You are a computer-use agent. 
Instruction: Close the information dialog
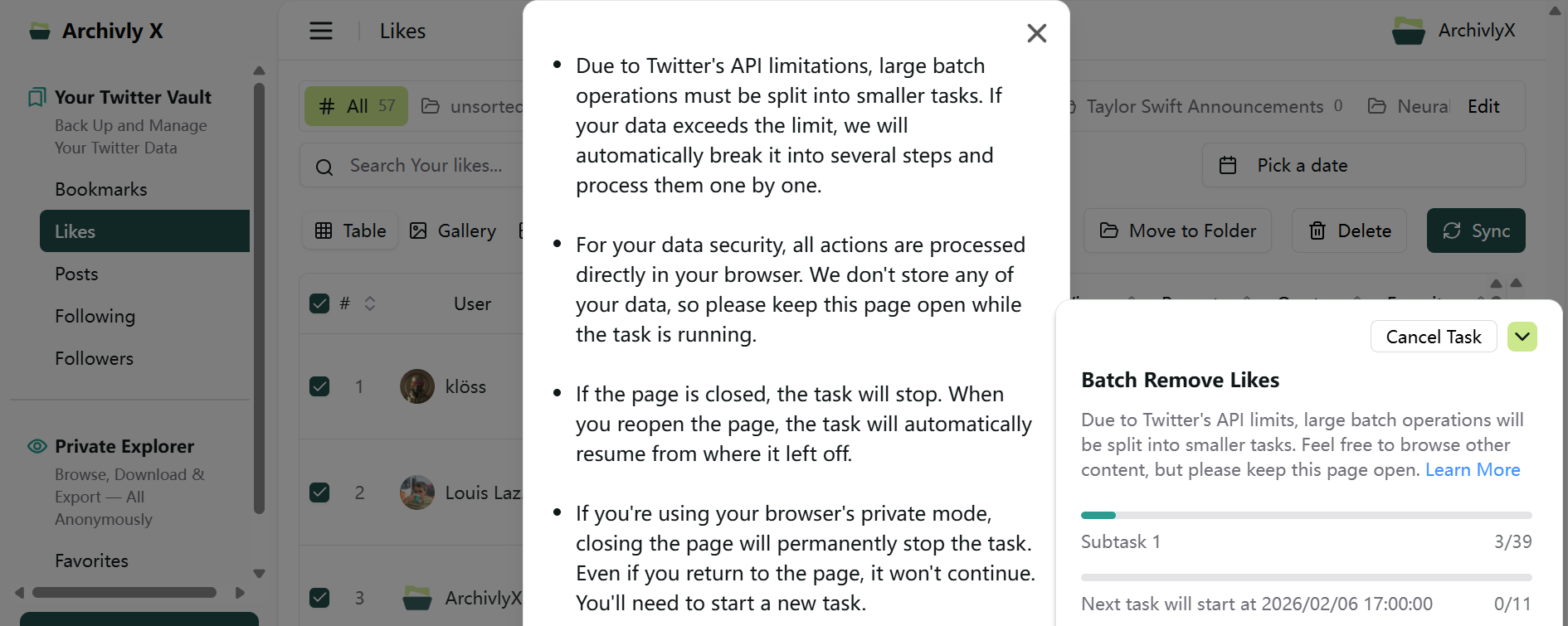click(1036, 33)
